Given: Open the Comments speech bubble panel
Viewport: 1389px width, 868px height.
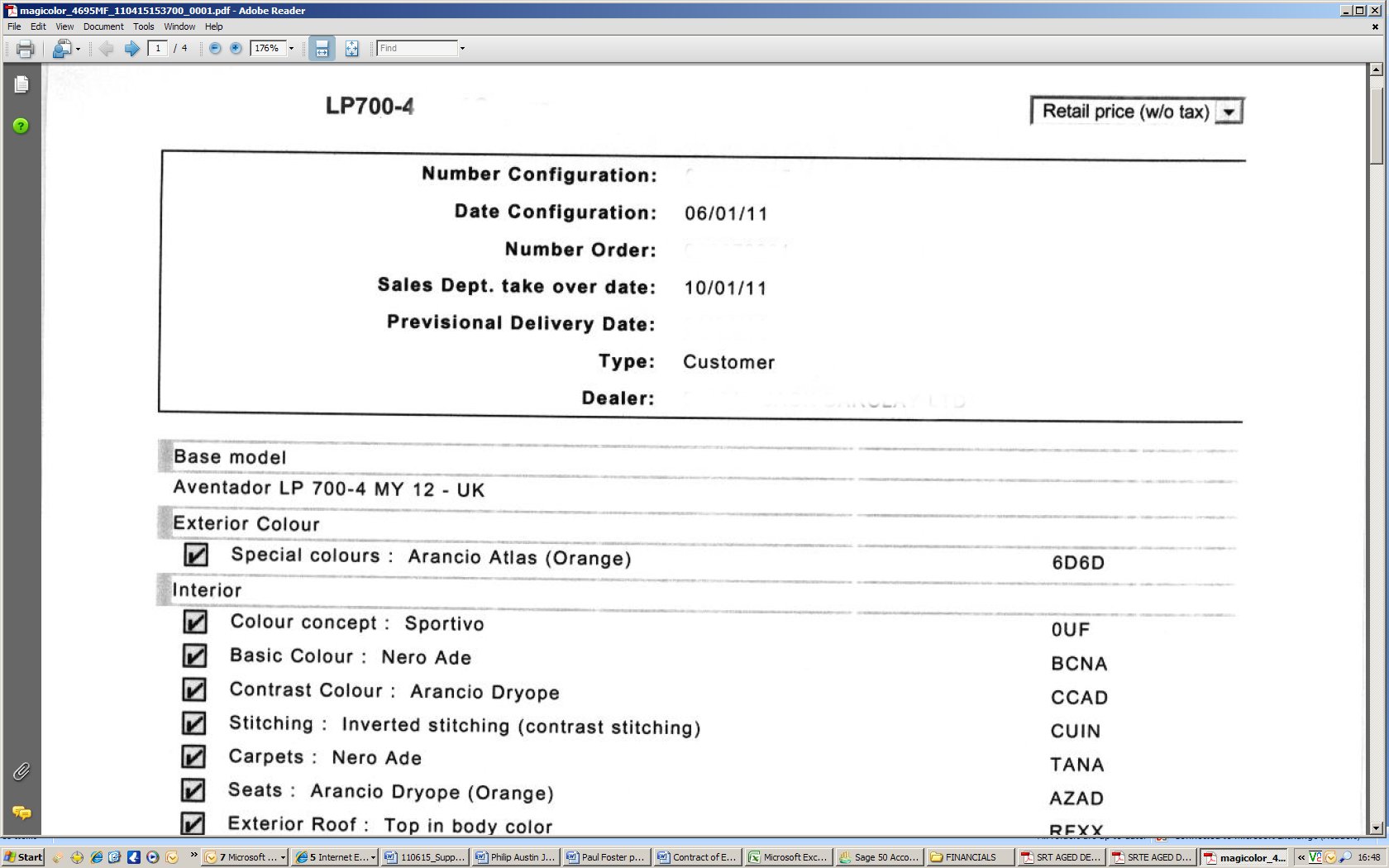Looking at the screenshot, I should pos(21,813).
